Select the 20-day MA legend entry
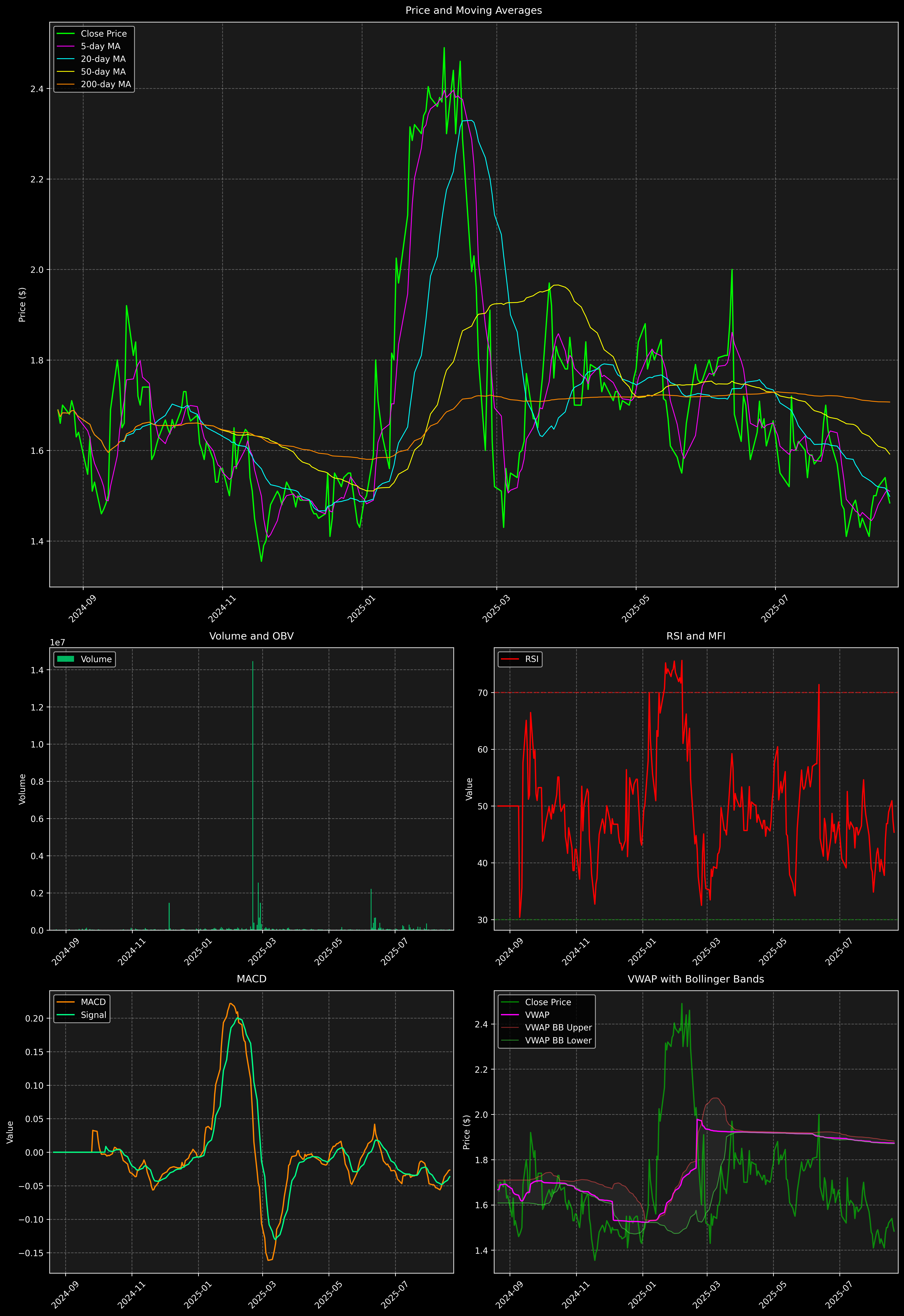The image size is (904, 1316). coord(103,59)
